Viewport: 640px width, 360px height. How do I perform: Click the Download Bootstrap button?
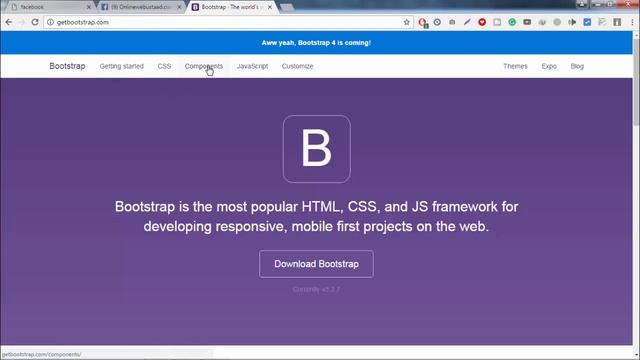(316, 264)
